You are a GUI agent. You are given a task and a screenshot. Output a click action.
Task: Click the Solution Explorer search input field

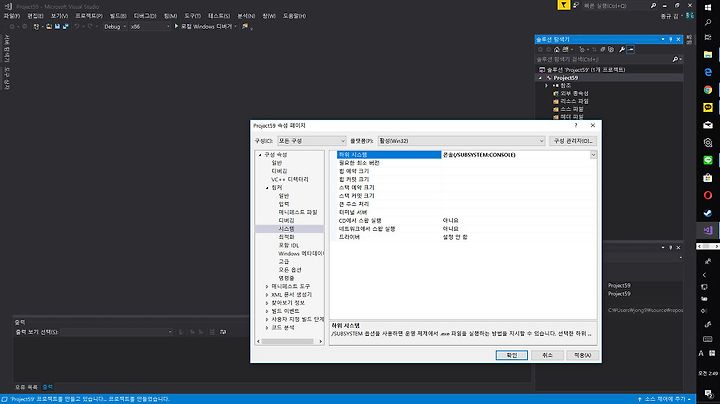pos(604,59)
